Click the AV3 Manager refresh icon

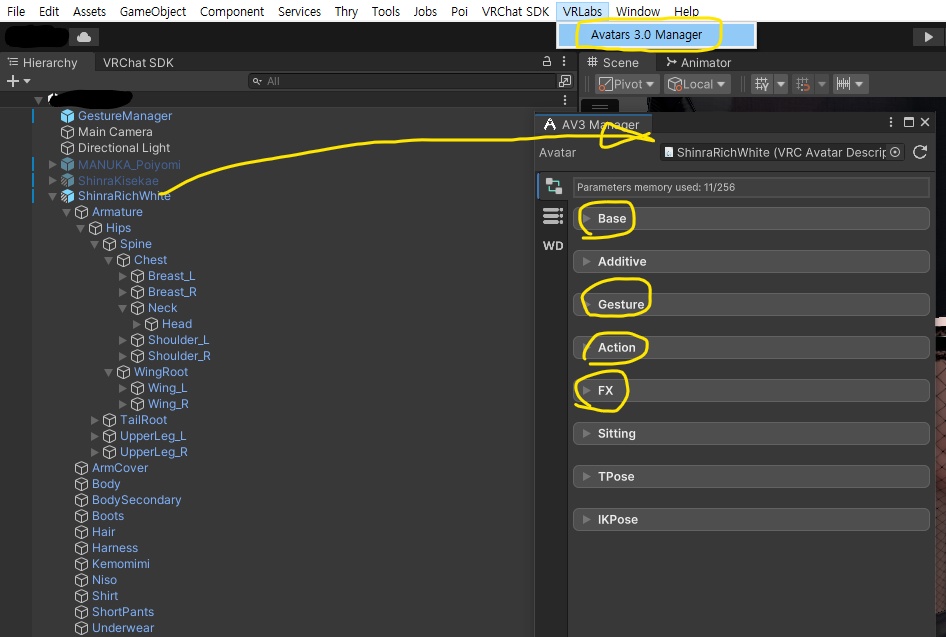tap(920, 153)
